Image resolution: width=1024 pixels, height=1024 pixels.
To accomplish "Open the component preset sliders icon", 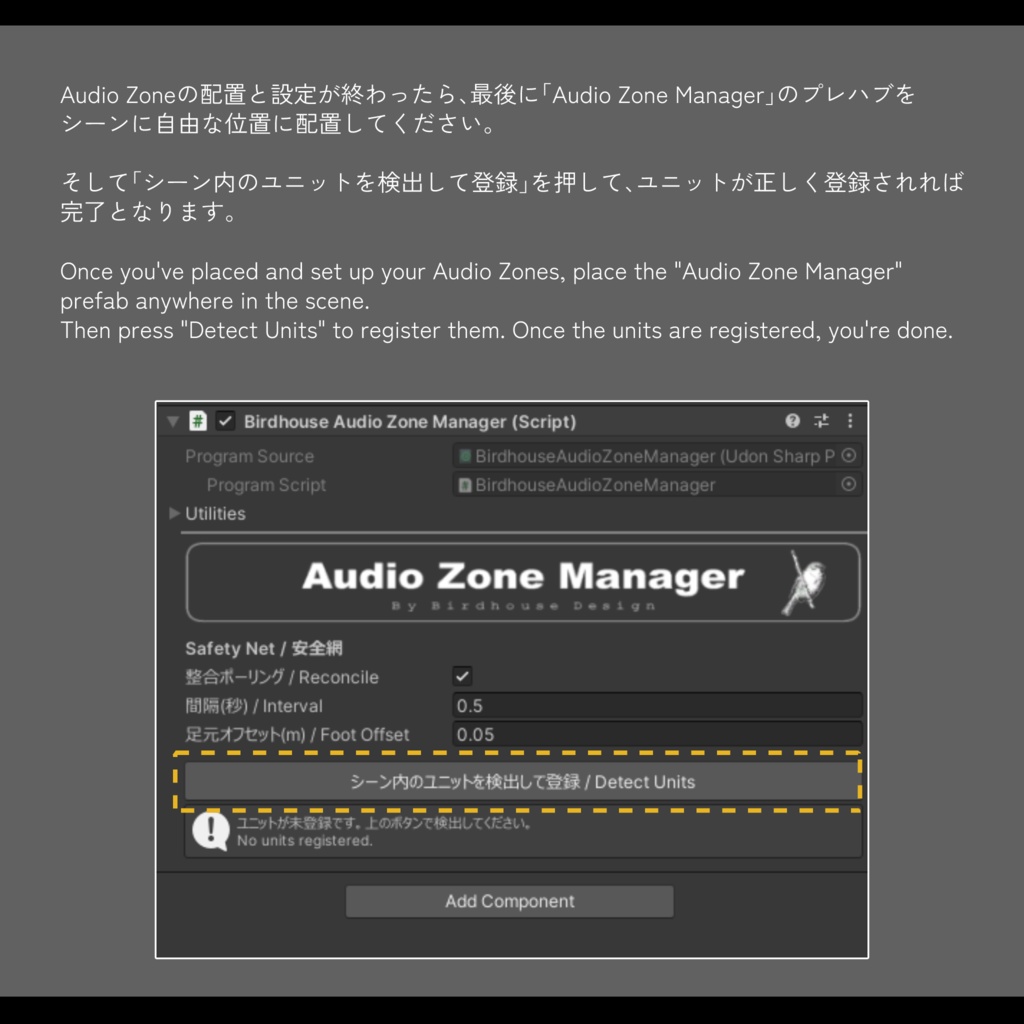I will pyautogui.click(x=822, y=421).
